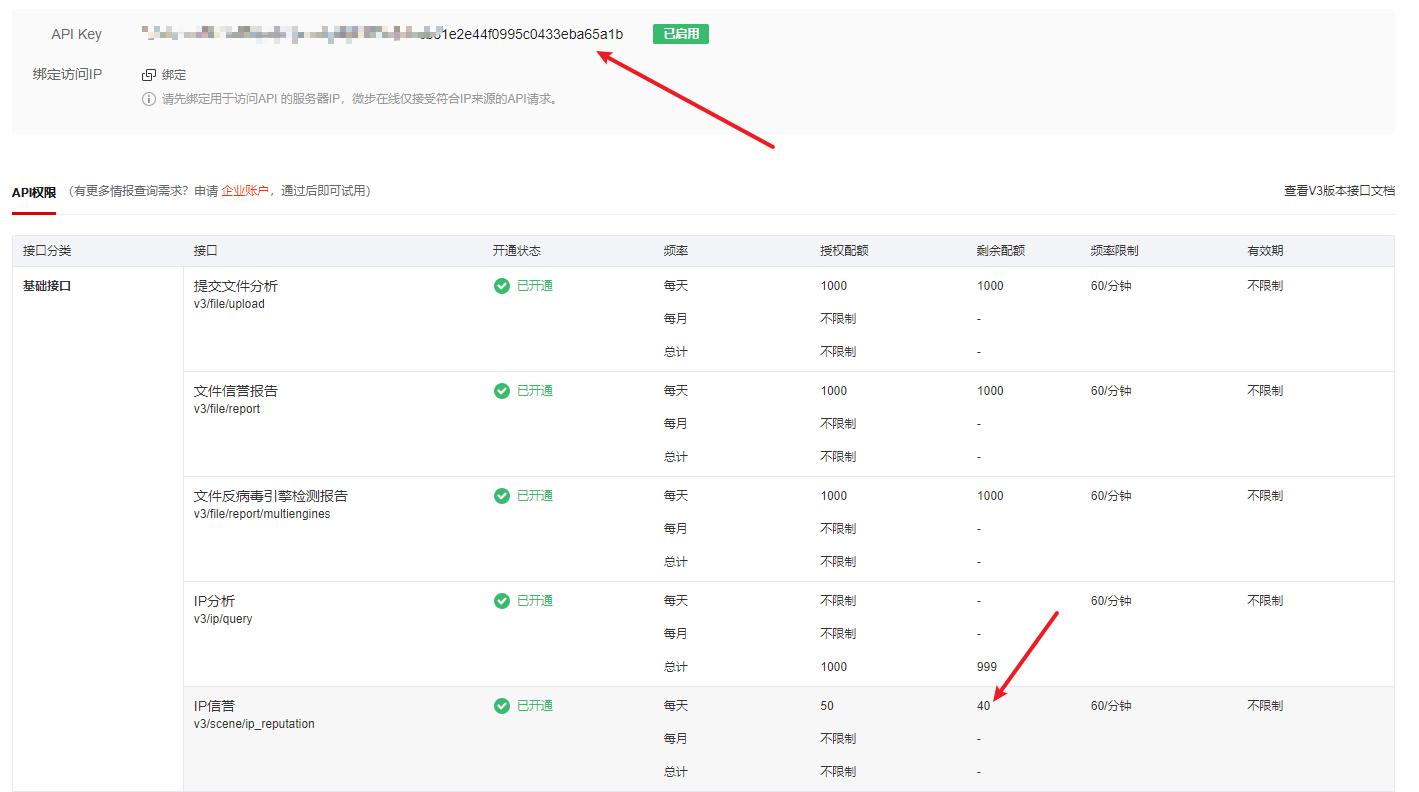
Task: Click the green check icon for IP信誉
Action: pos(502,706)
